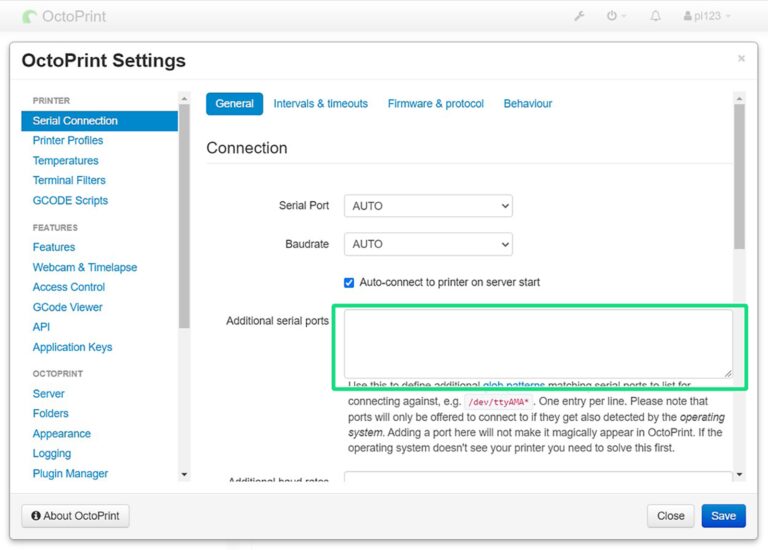Expand the Baudrate dropdown
Viewport: 768px width, 550px height.
[428, 244]
